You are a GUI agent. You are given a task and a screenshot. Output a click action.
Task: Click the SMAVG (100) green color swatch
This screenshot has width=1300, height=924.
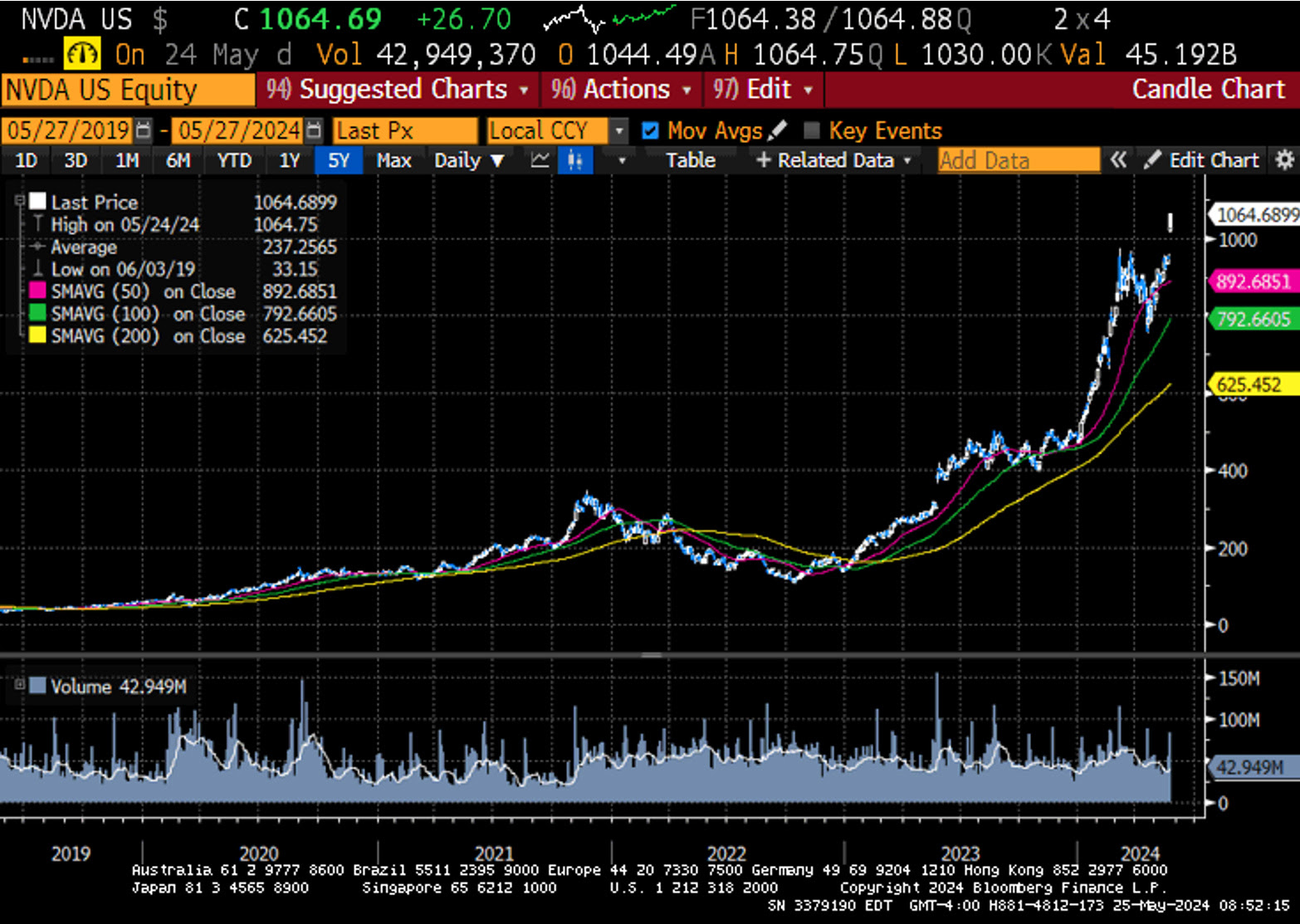[37, 313]
